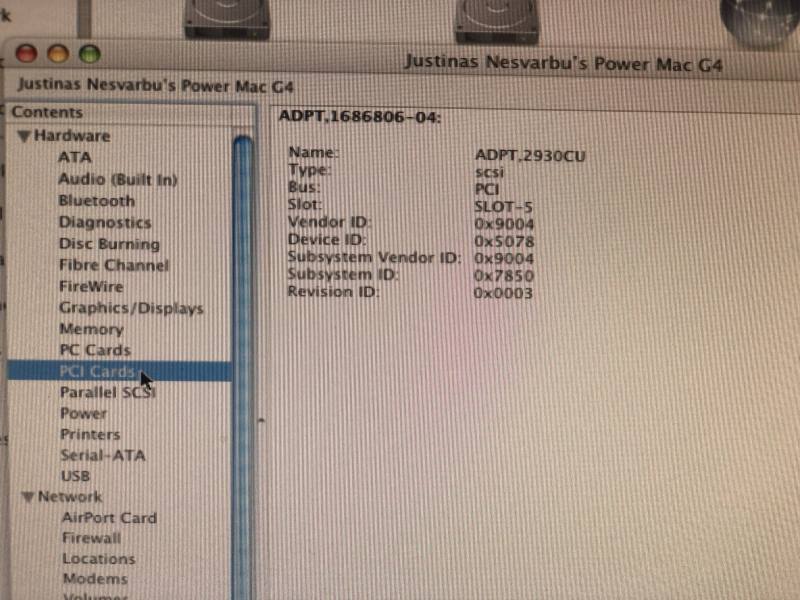Screen dimensions: 800x600
Task: Open the FireWire hardware entry
Action: coord(91,287)
